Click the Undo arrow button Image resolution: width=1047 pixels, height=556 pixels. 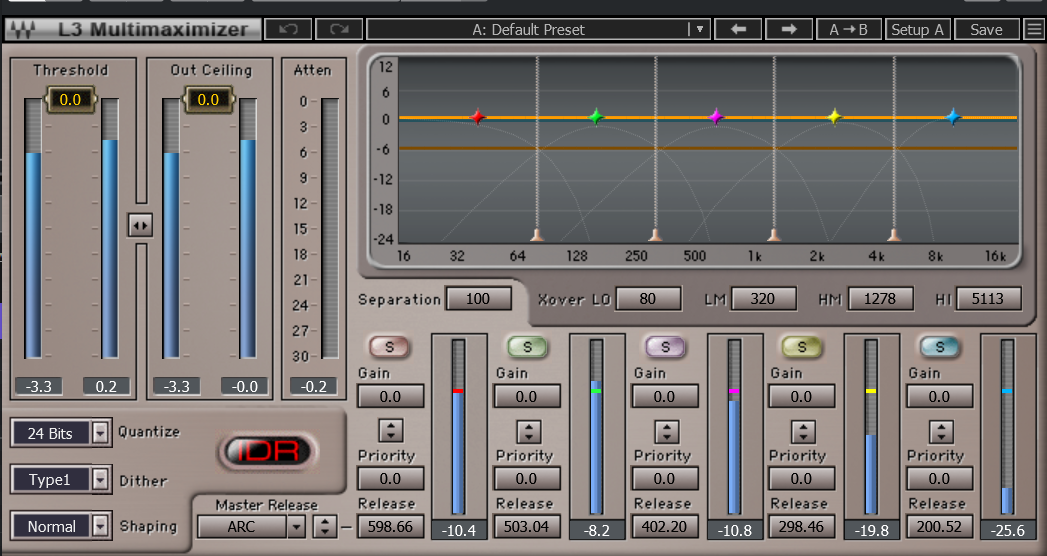pos(288,29)
